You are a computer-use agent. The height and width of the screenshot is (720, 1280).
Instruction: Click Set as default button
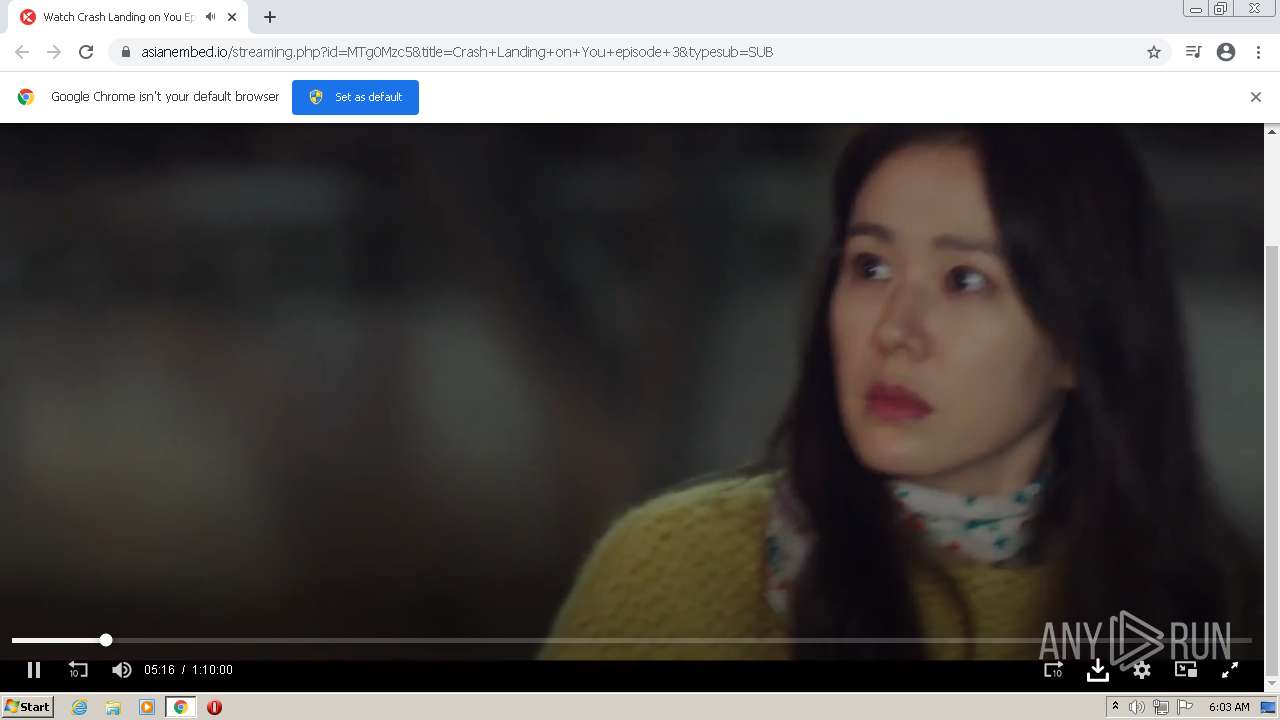click(x=355, y=97)
